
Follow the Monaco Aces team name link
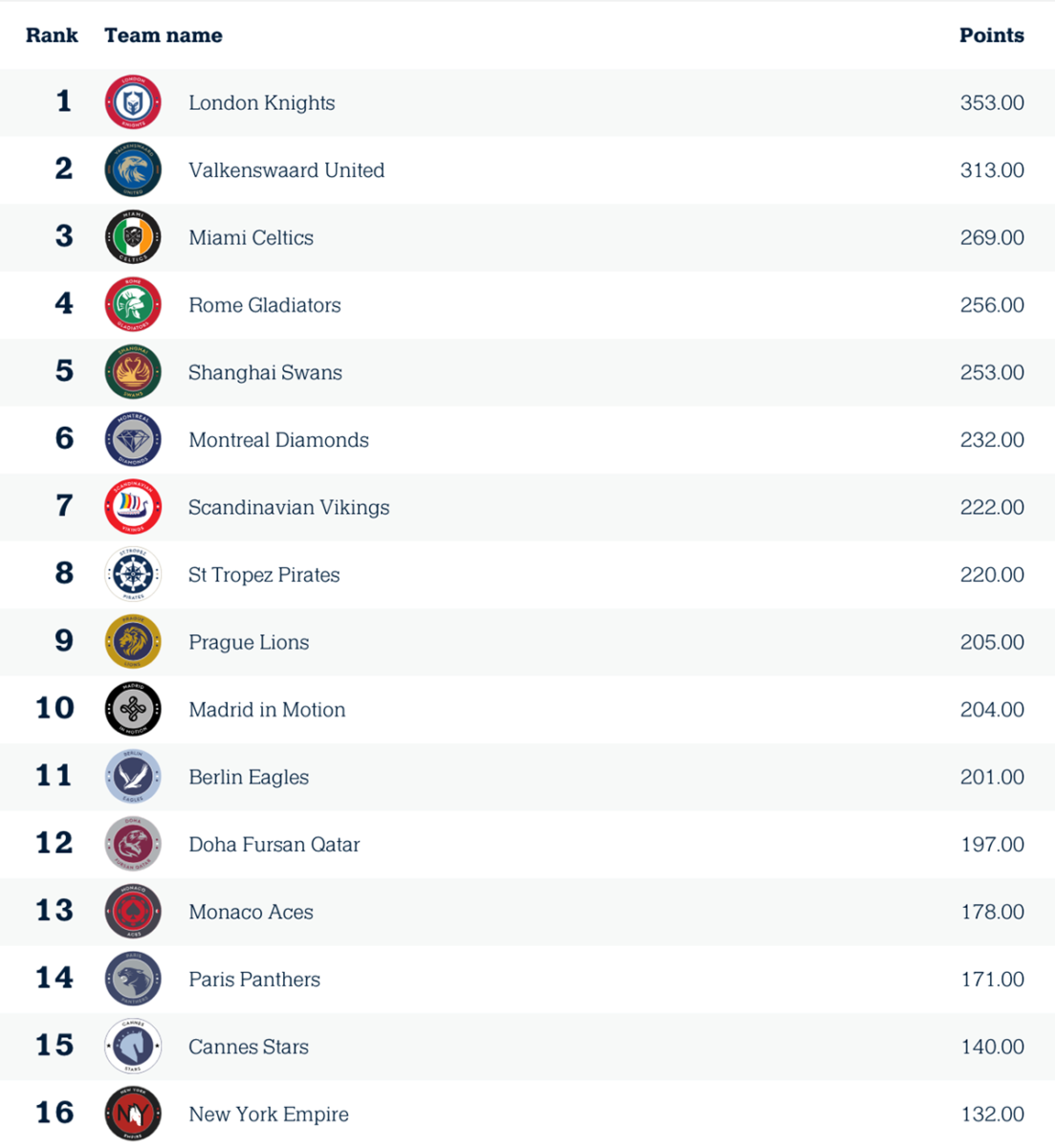[x=251, y=912]
